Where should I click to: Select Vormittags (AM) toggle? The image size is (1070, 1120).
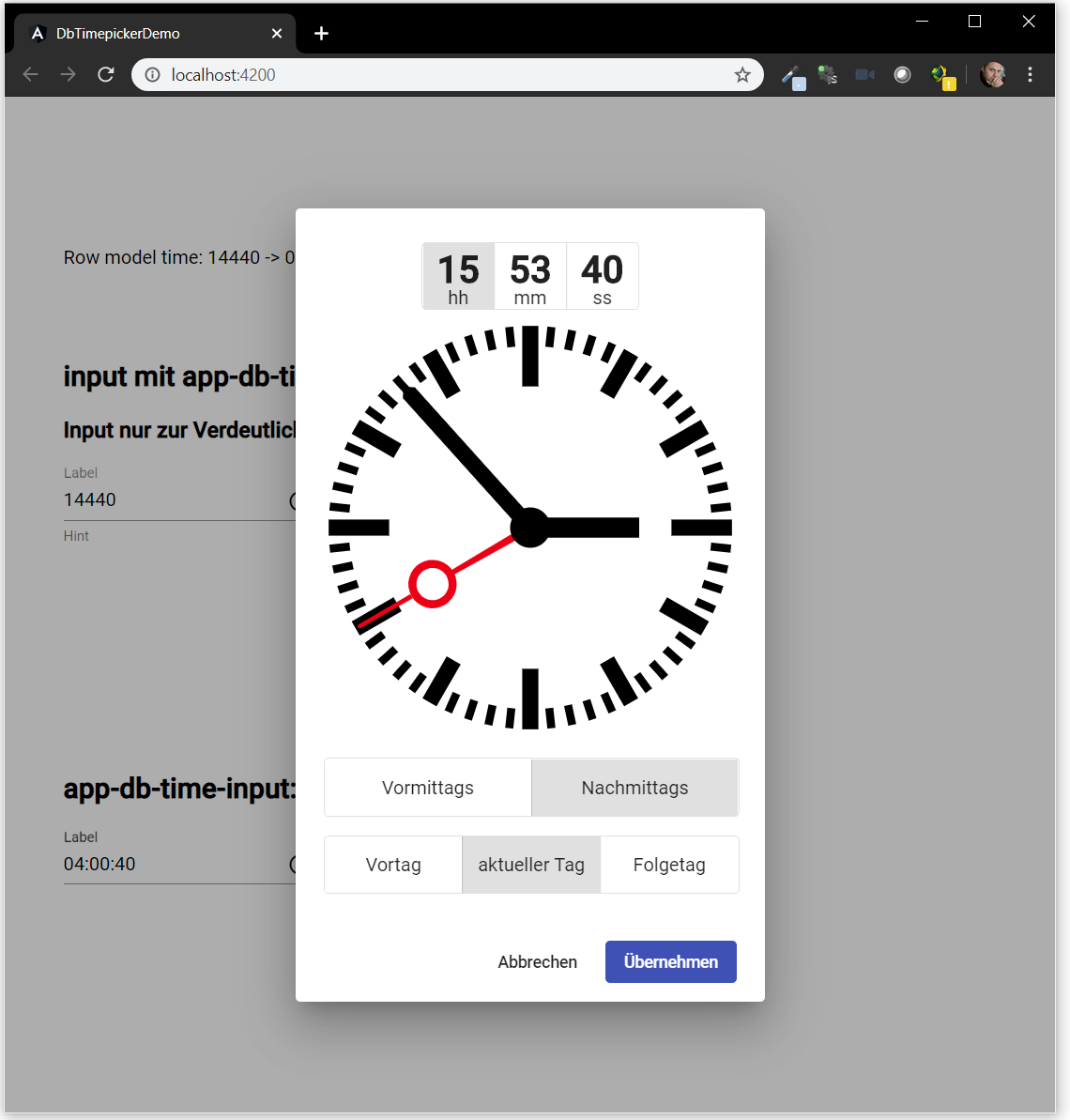coord(428,788)
